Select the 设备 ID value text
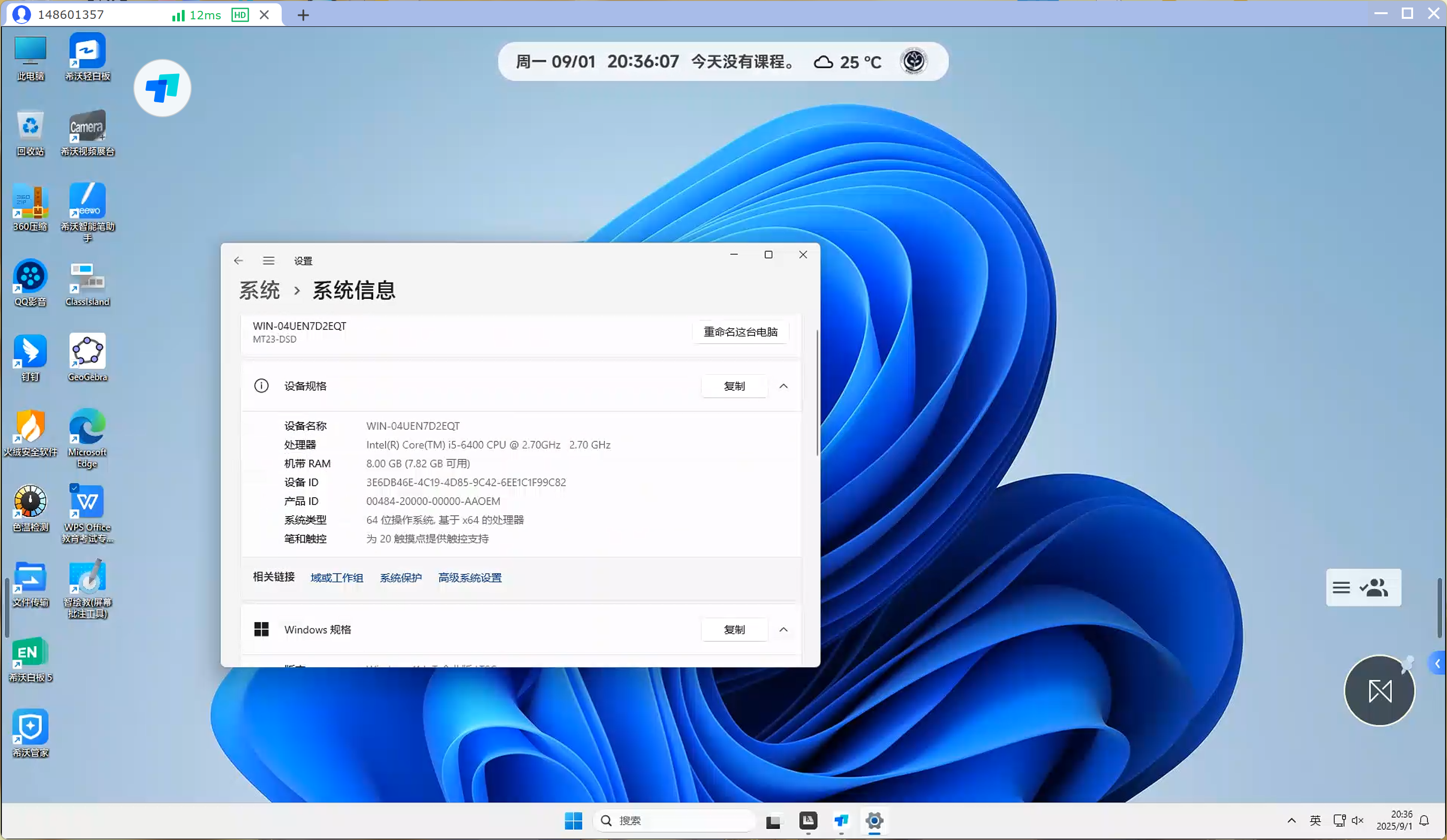The height and width of the screenshot is (840, 1447). point(466,482)
